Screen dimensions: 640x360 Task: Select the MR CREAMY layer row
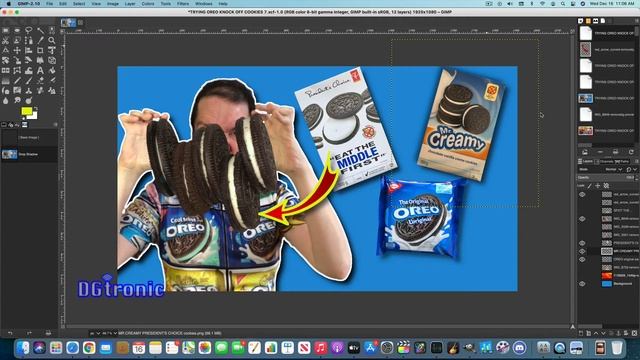coord(608,251)
